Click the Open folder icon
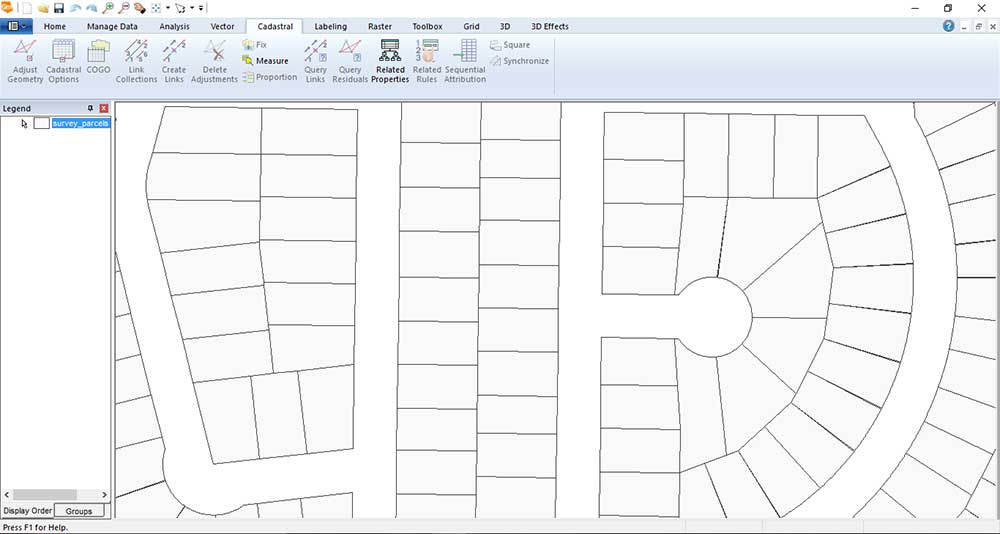 (x=43, y=8)
